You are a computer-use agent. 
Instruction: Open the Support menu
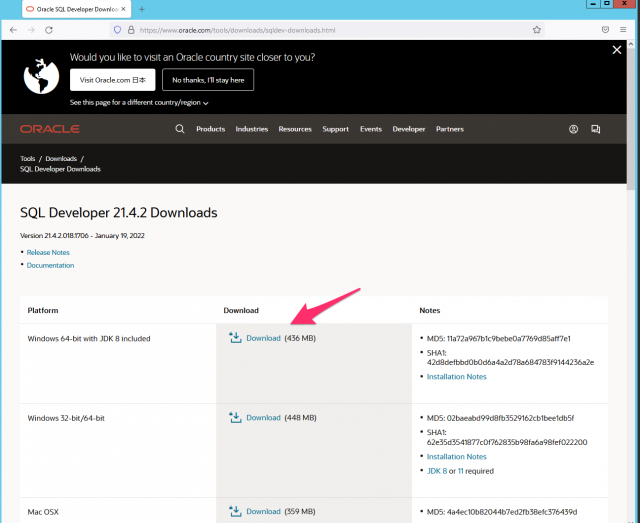336,129
